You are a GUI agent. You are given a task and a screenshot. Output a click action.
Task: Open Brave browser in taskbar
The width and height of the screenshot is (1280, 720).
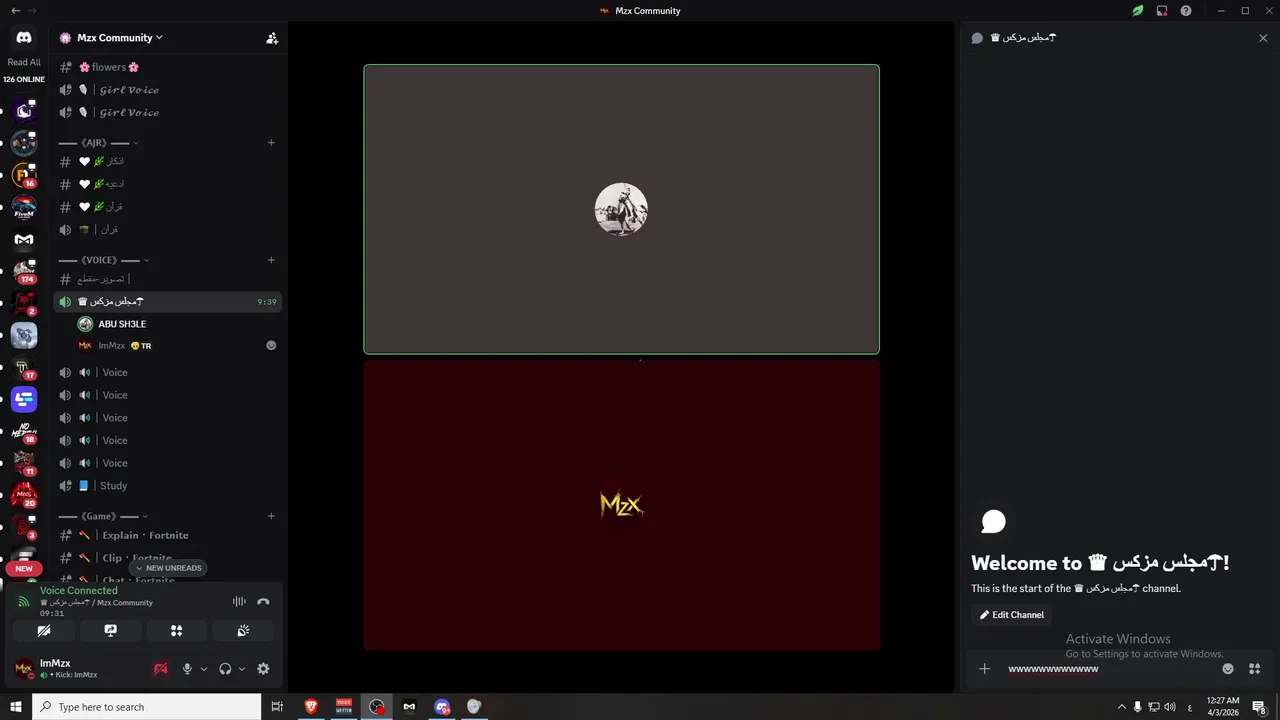(x=311, y=707)
